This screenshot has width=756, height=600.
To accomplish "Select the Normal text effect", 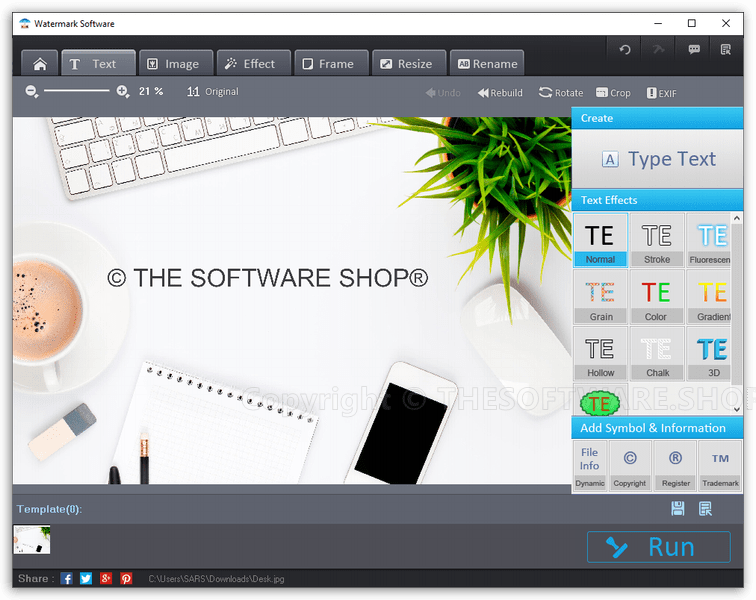I will [x=600, y=240].
